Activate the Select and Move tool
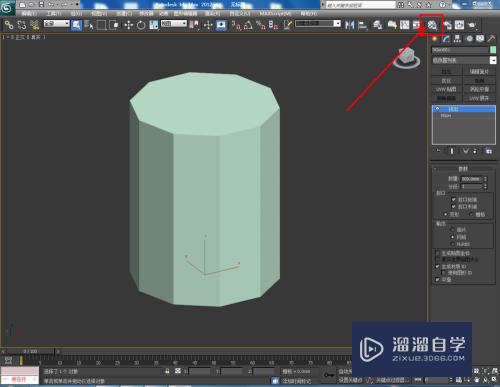The image size is (500, 387). 129,25
